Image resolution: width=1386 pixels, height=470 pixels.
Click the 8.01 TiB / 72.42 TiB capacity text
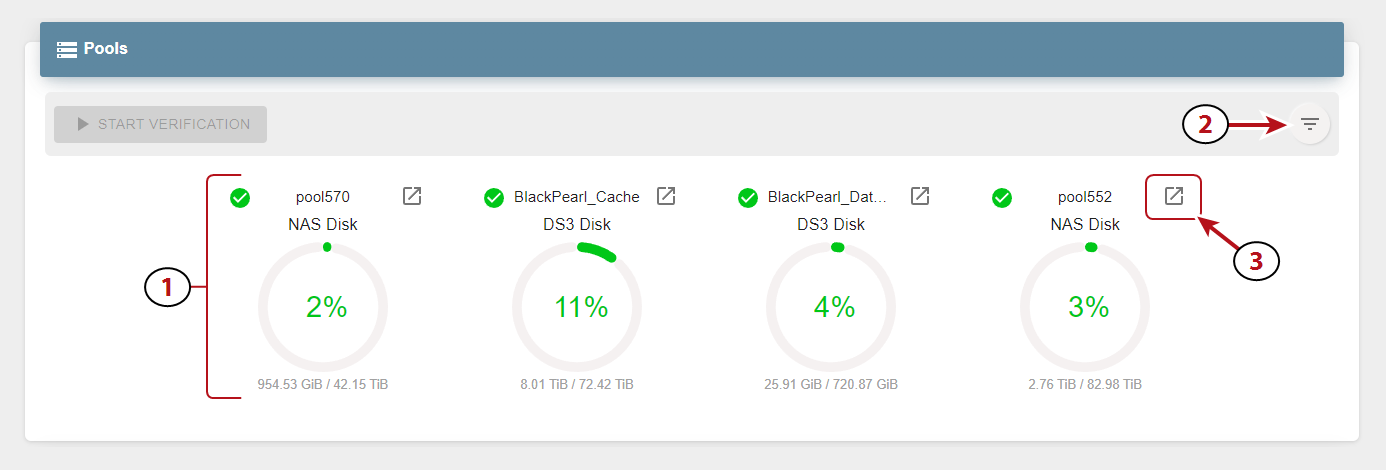point(577,384)
